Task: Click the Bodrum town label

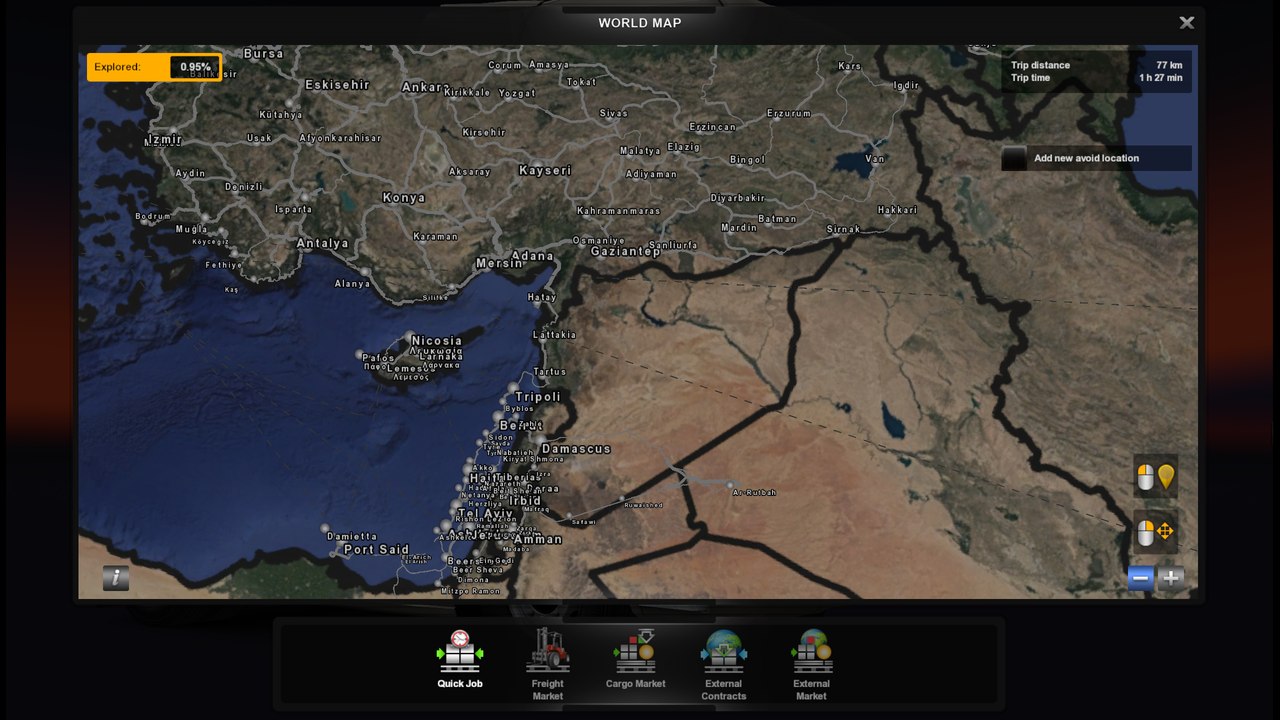Action: [x=153, y=216]
